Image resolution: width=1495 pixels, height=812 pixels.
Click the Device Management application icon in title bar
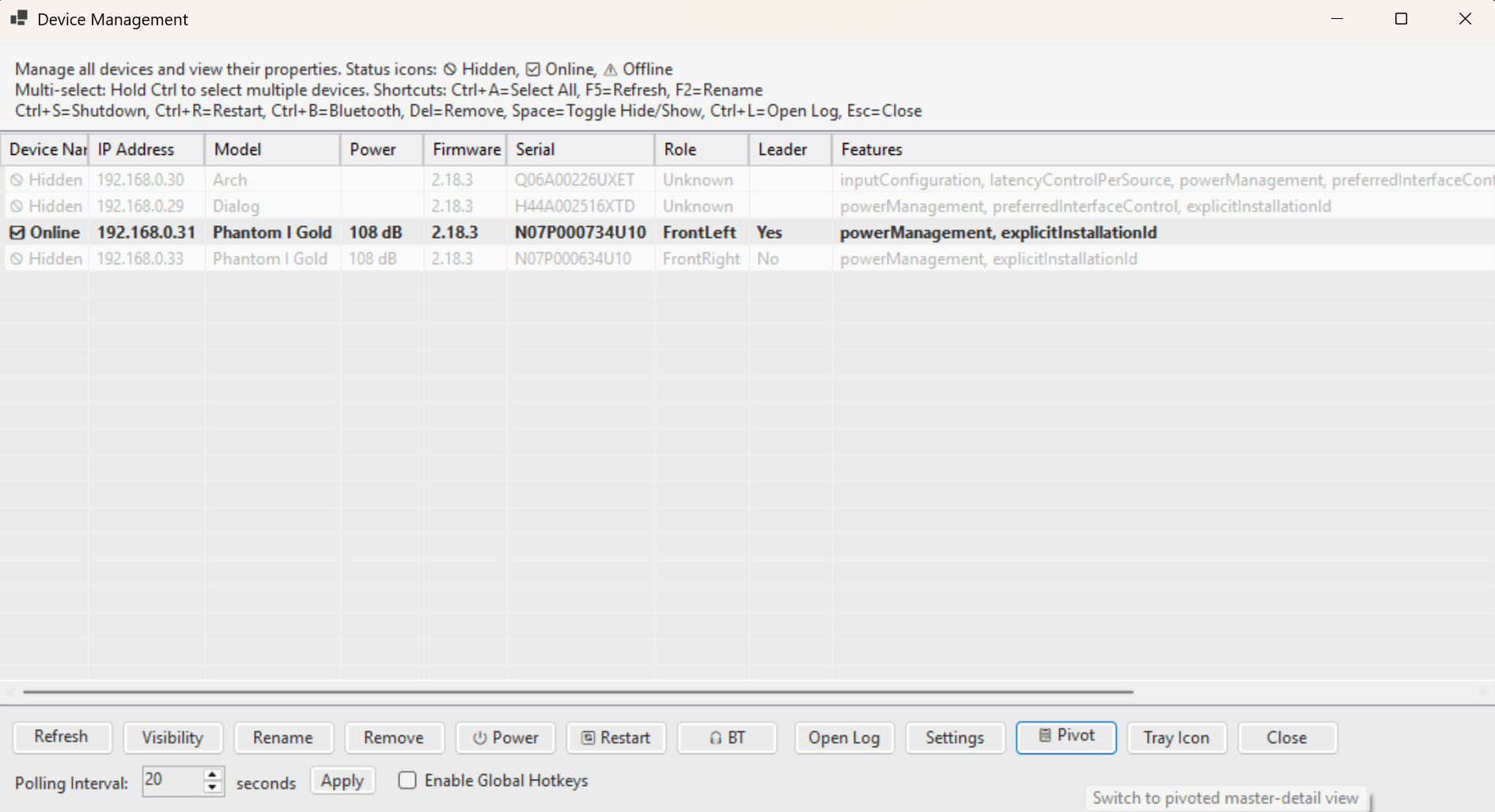point(17,18)
